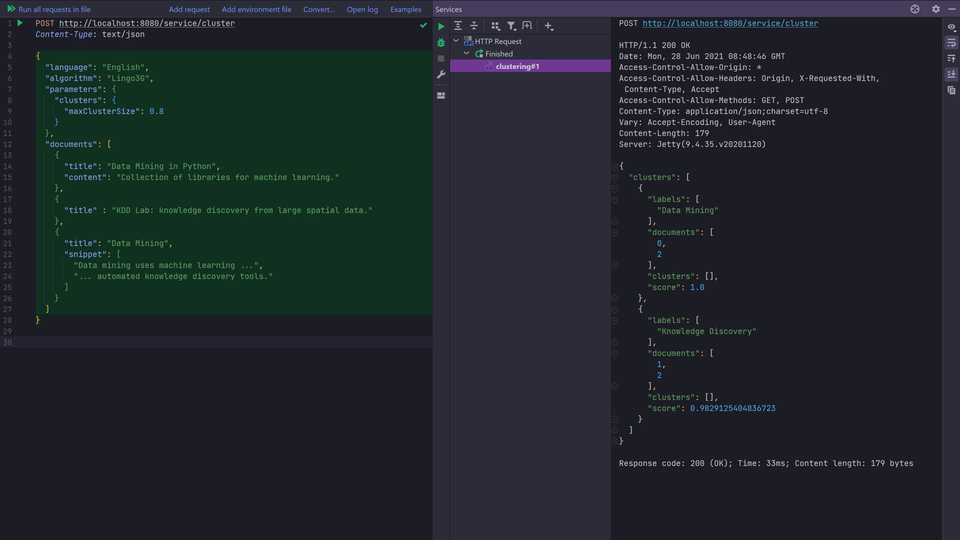
Task: Click the "Data Mining in Python" title string
Action: (161, 167)
